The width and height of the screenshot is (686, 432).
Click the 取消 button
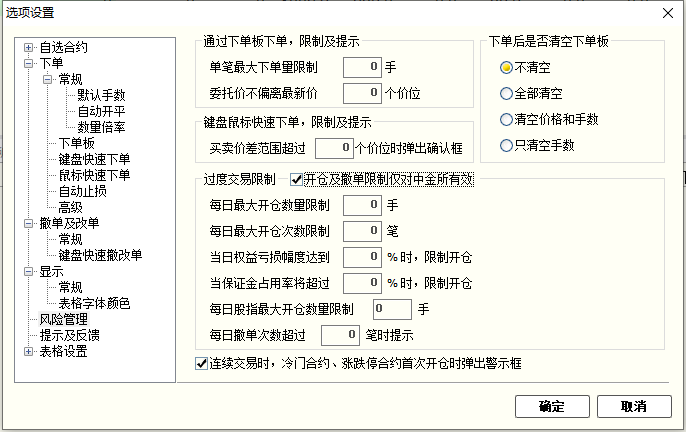(634, 407)
